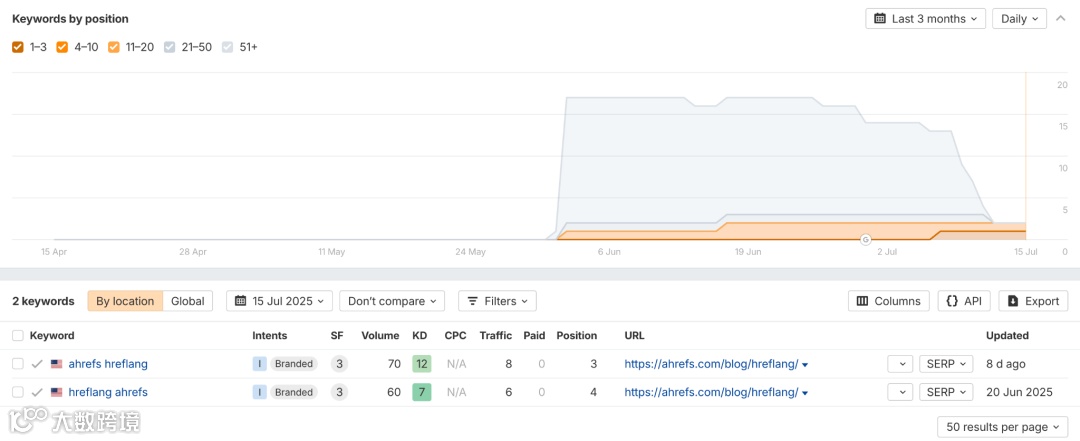Click the Intents column header
The height and width of the screenshot is (441, 1080).
[270, 336]
